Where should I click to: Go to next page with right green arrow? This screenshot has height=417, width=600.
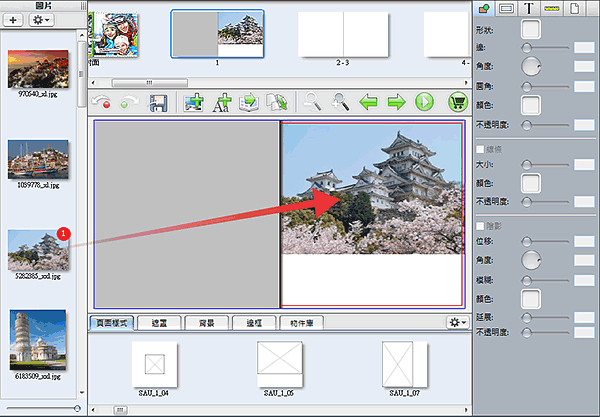tap(396, 103)
